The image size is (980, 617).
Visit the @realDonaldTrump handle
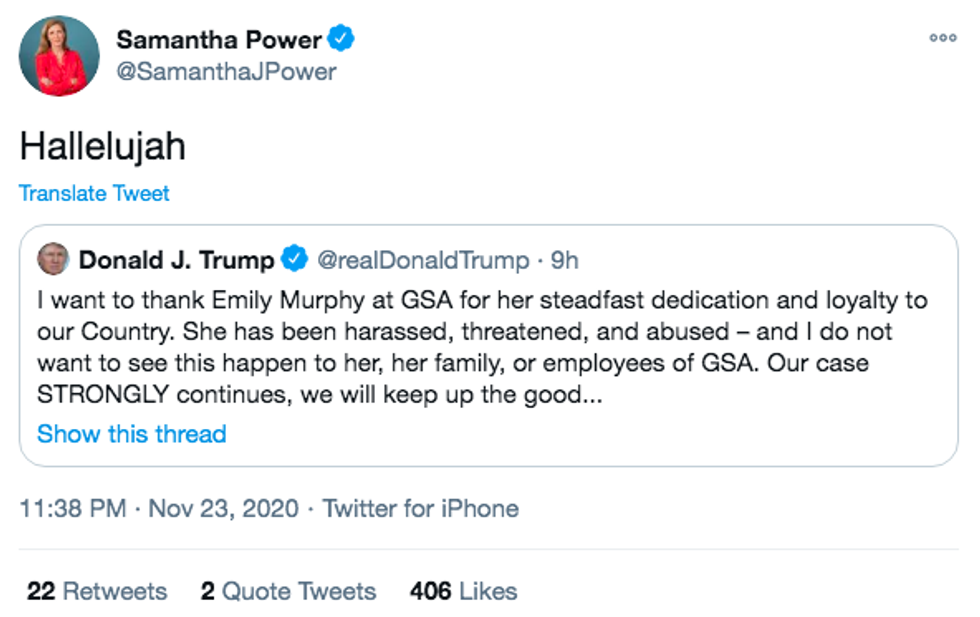pos(422,260)
